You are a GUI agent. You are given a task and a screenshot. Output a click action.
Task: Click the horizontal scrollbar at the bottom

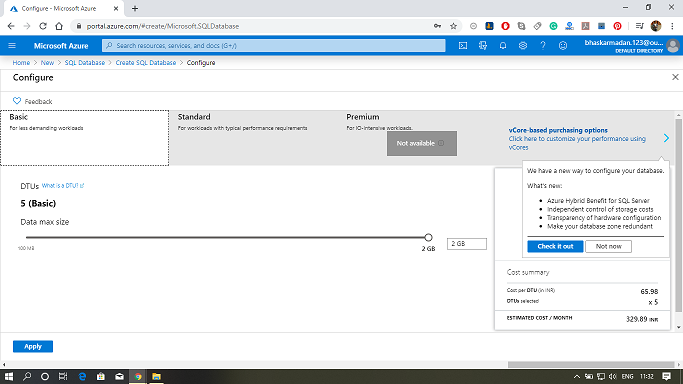(591, 364)
